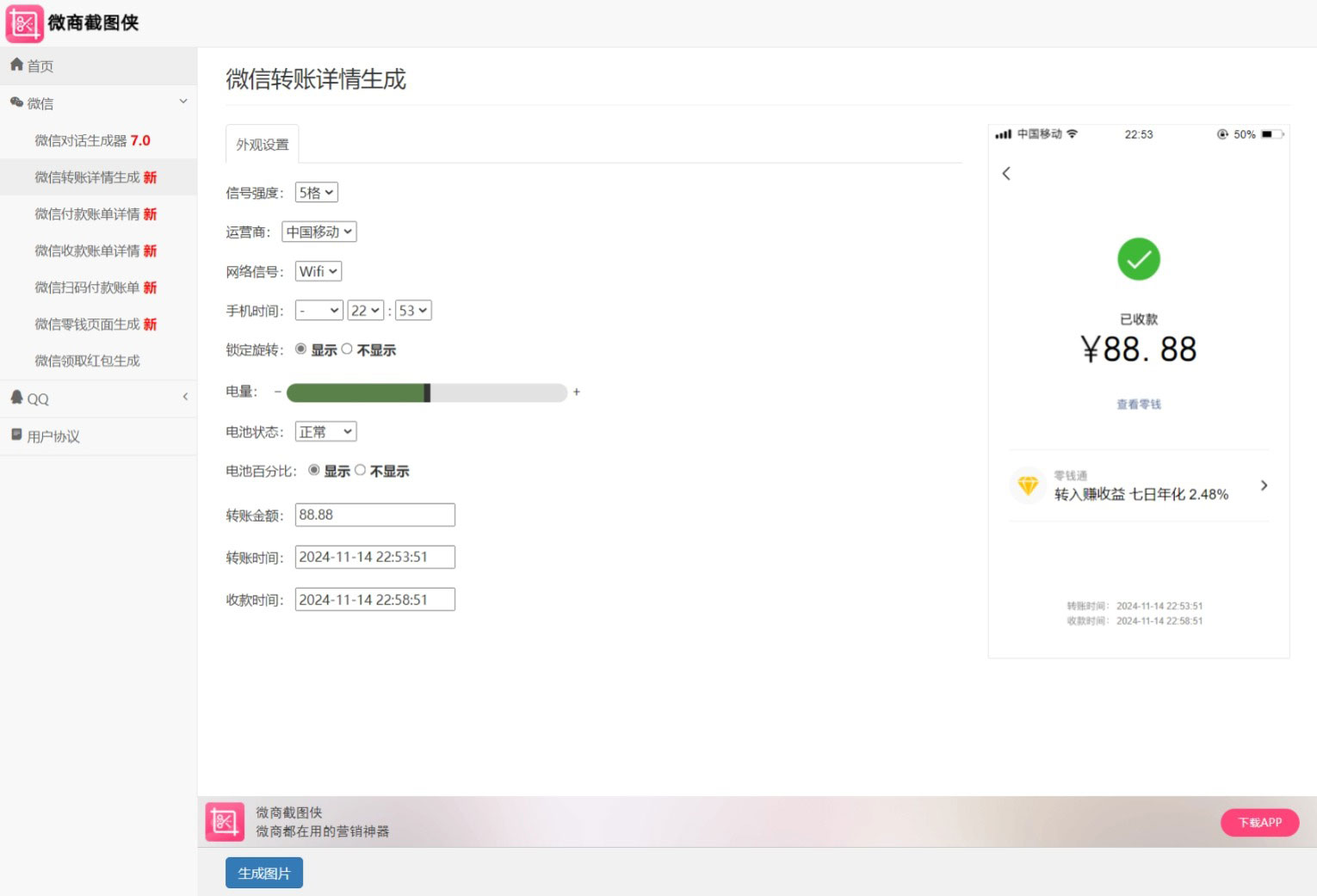Click the rotation lock icon in preview
The width and height of the screenshot is (1317, 896).
1222,134
